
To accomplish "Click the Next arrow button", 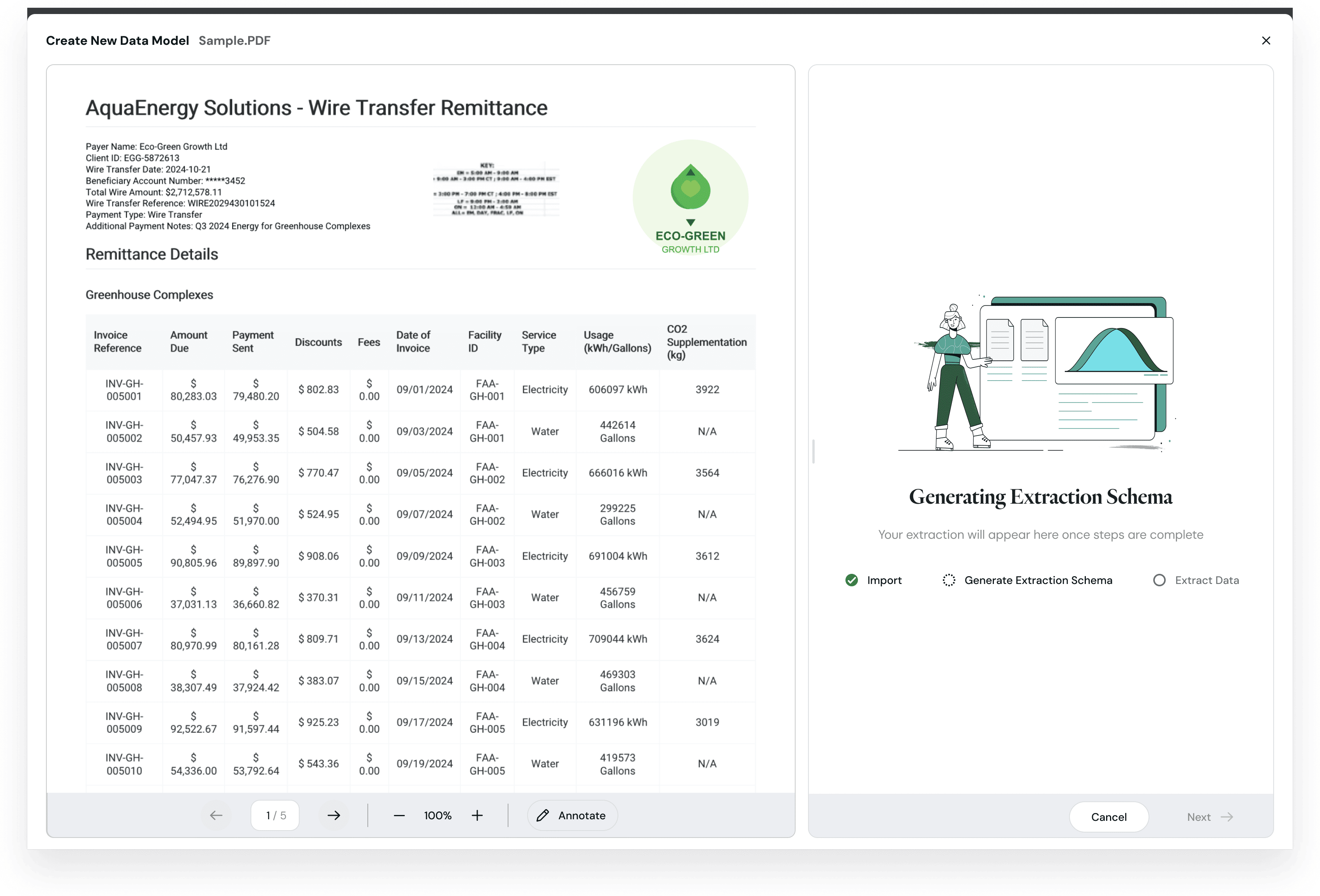I will tap(1210, 817).
